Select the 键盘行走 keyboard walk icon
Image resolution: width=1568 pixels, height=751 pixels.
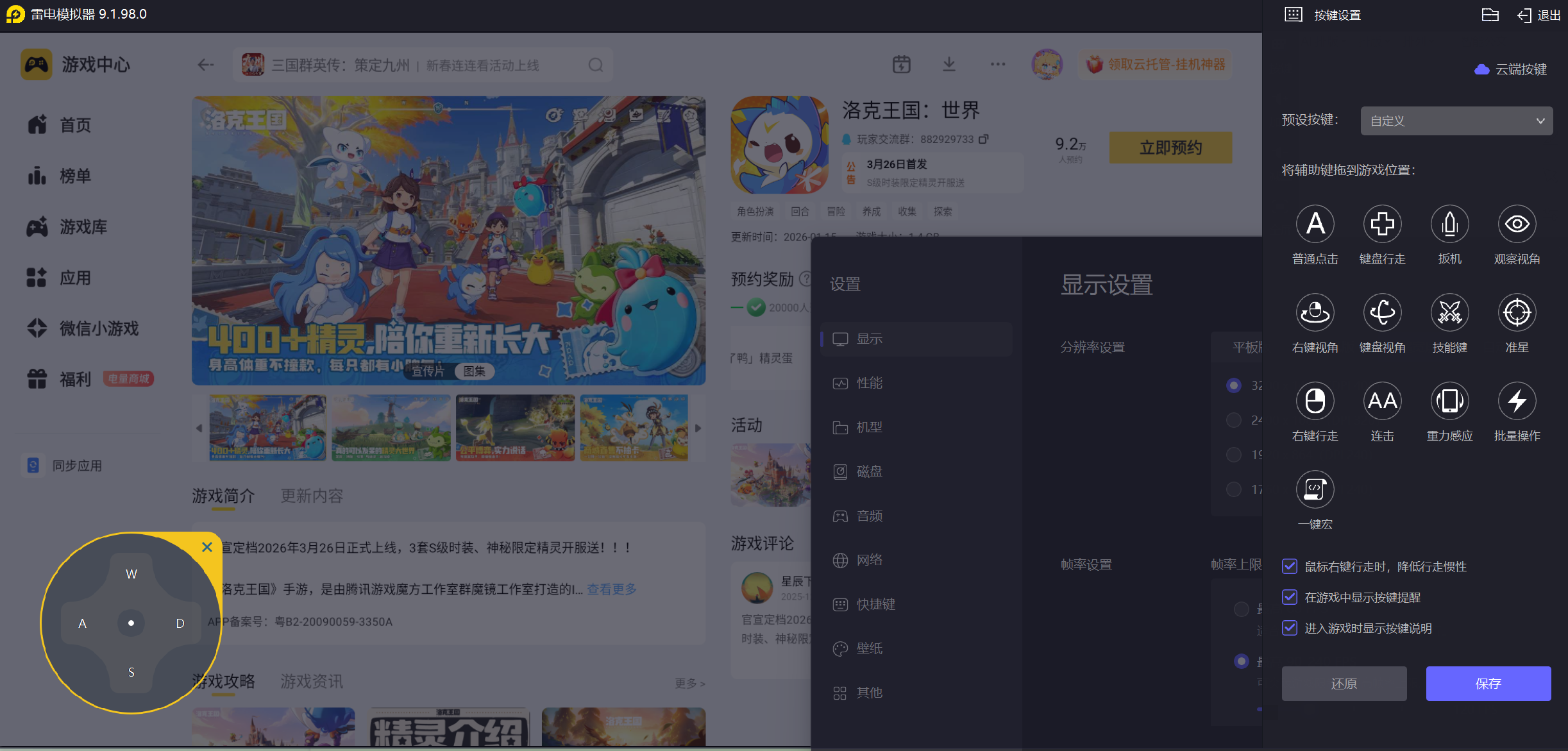coord(1382,224)
